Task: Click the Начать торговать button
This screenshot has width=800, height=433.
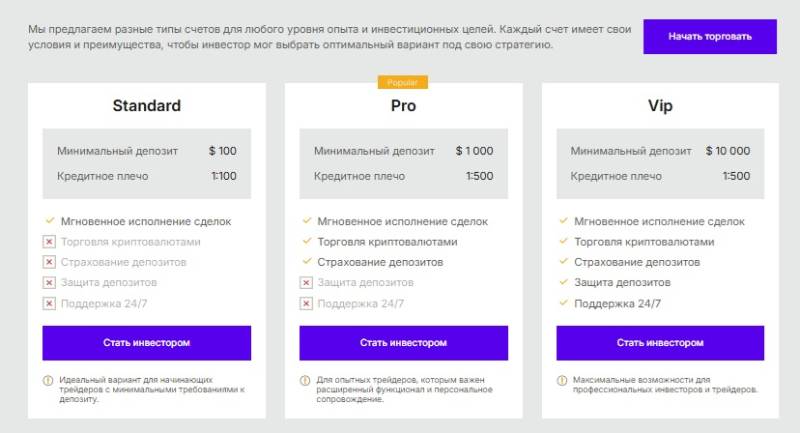Action: tap(710, 37)
